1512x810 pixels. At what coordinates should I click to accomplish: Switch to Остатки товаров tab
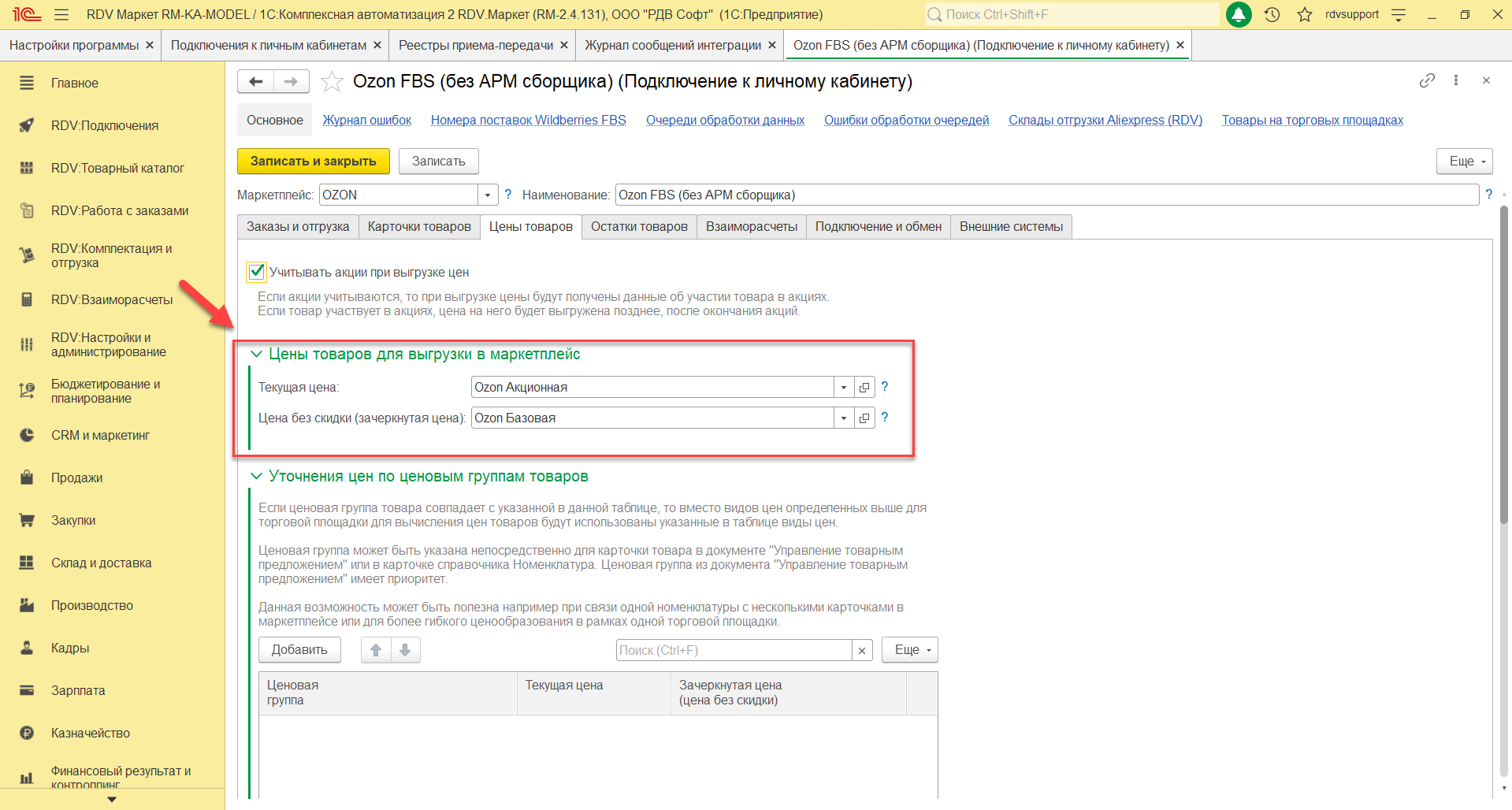[x=639, y=227]
